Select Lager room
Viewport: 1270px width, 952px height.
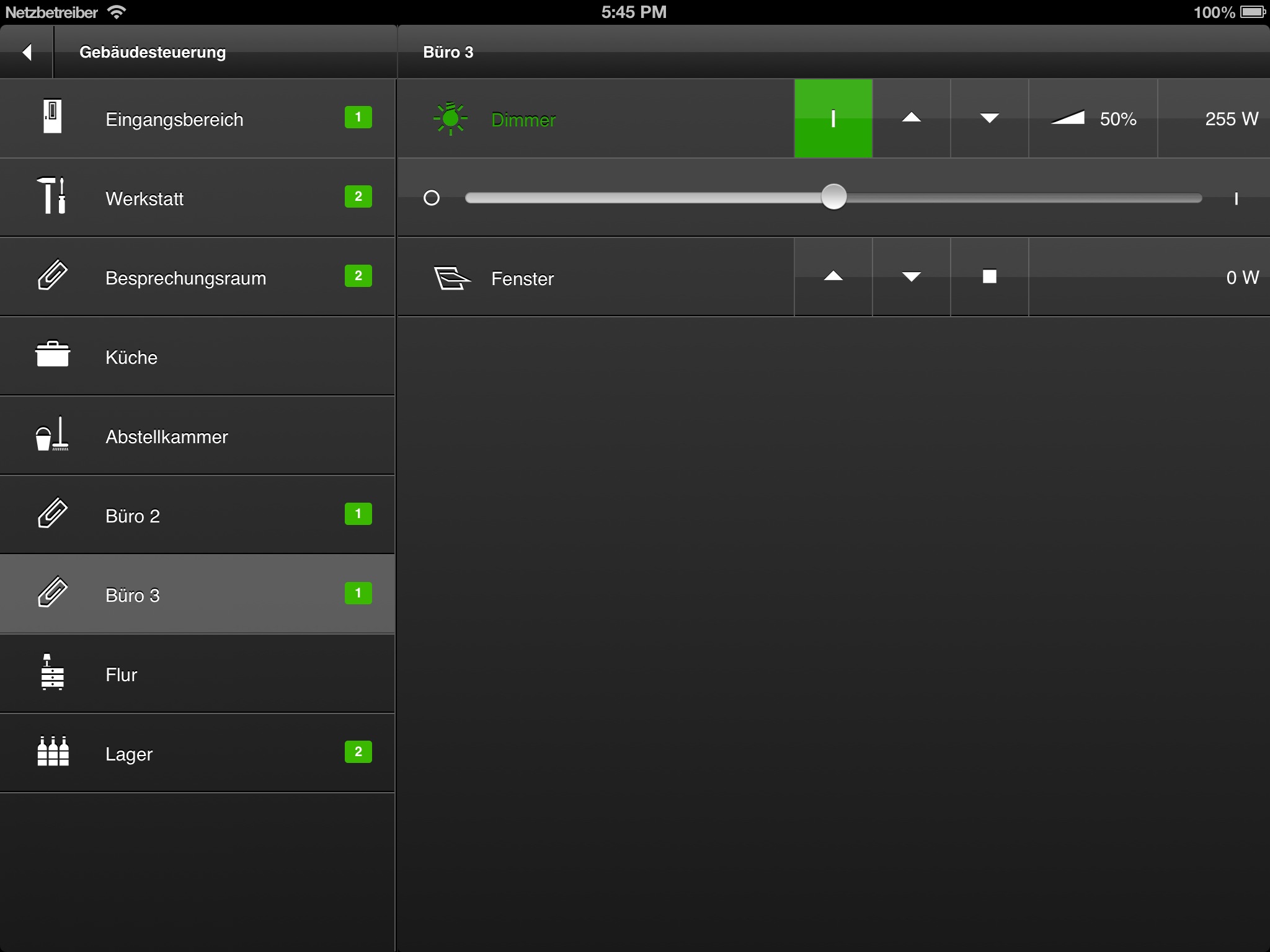click(x=197, y=753)
